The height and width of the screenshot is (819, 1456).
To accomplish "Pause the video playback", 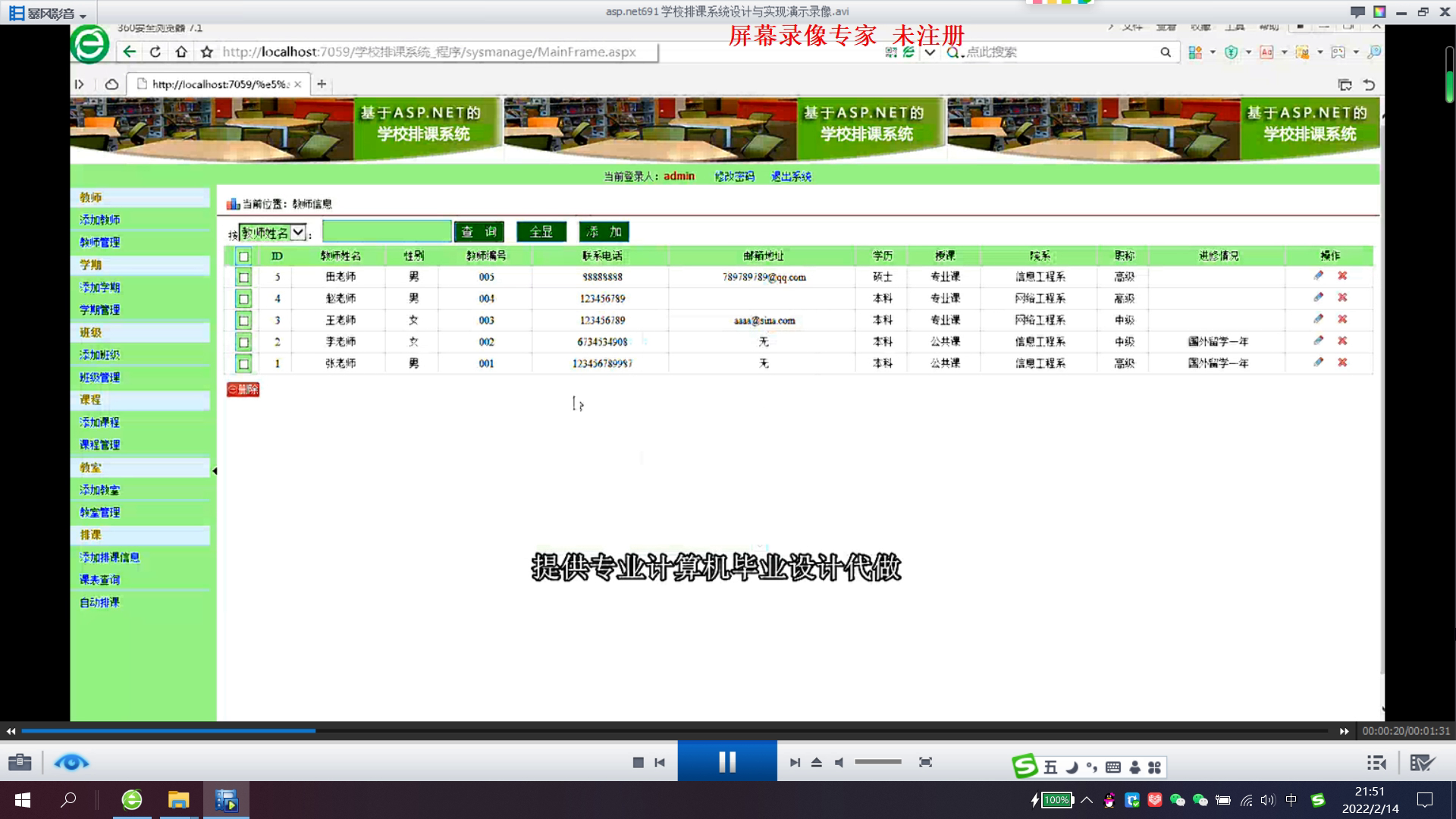I will [727, 761].
